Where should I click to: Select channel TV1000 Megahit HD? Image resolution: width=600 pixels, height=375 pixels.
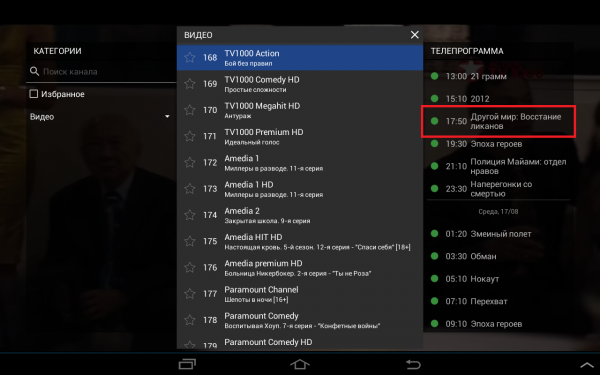pyautogui.click(x=300, y=110)
